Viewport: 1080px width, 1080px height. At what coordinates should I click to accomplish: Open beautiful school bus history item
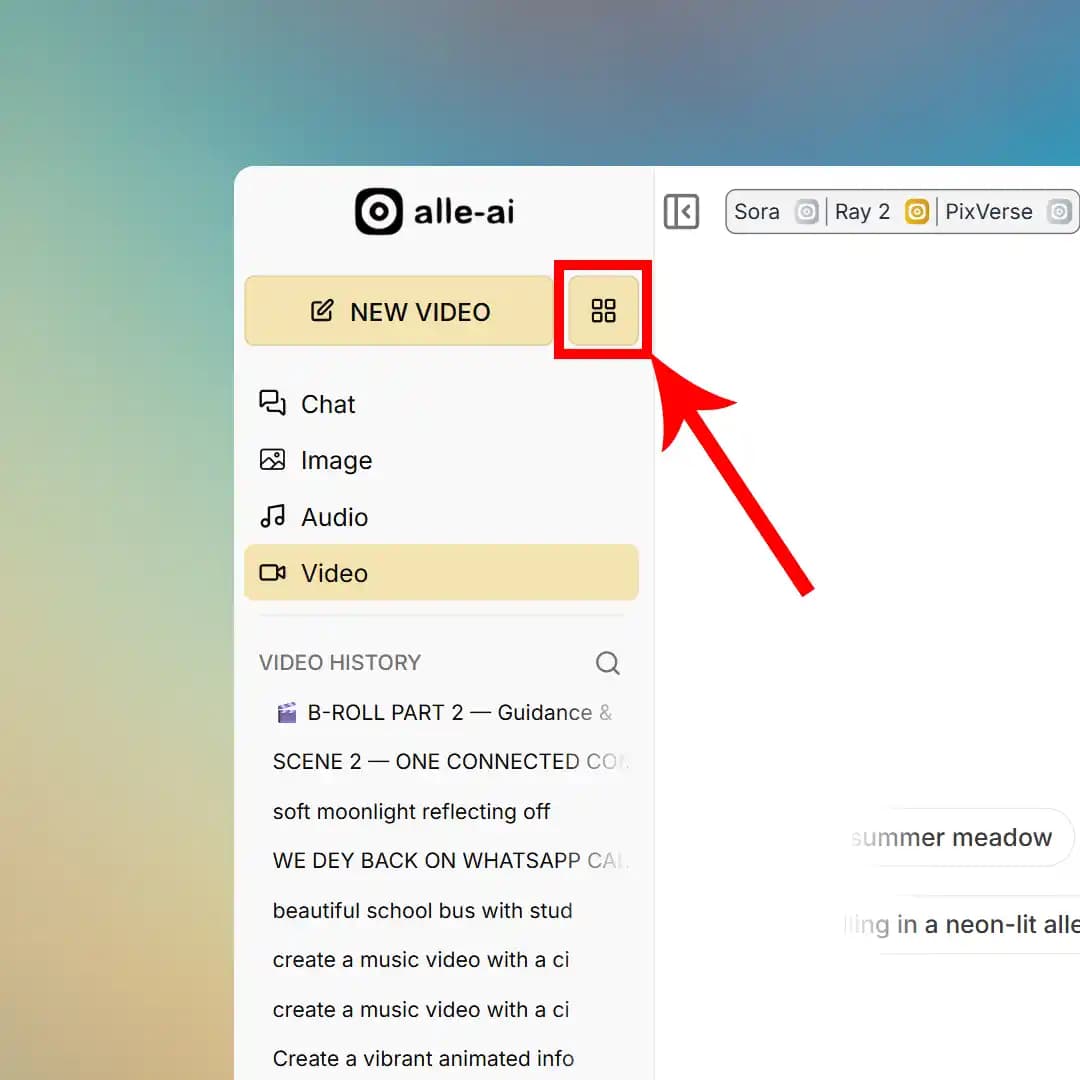(x=422, y=911)
